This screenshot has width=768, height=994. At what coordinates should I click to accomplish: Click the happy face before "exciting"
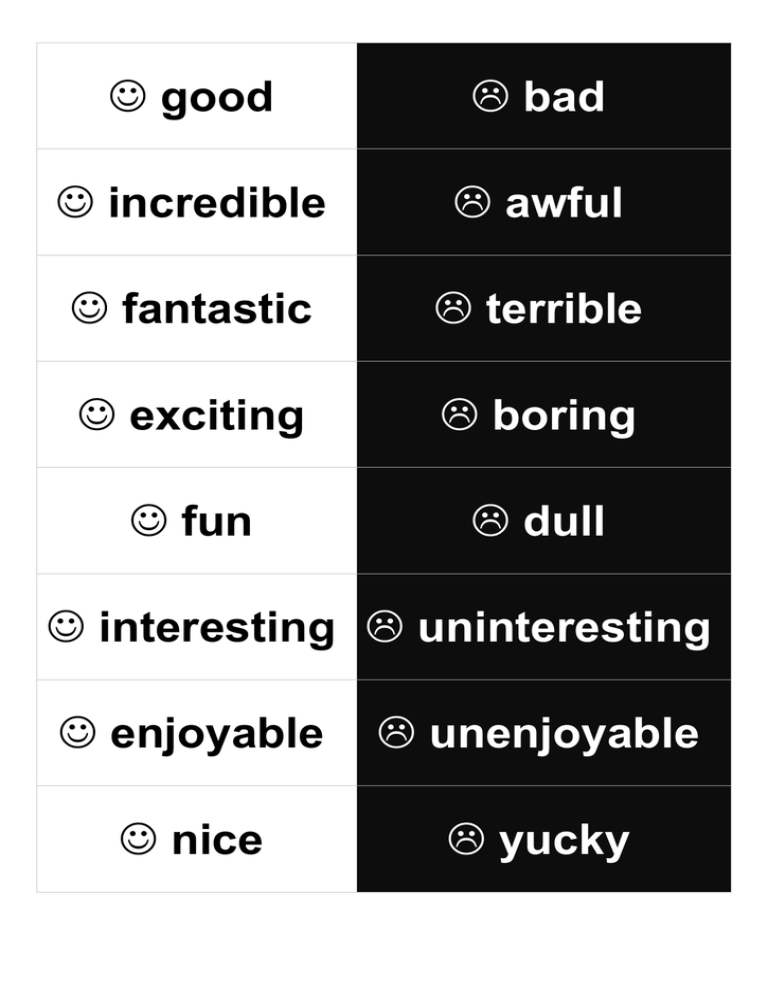[x=96, y=414]
